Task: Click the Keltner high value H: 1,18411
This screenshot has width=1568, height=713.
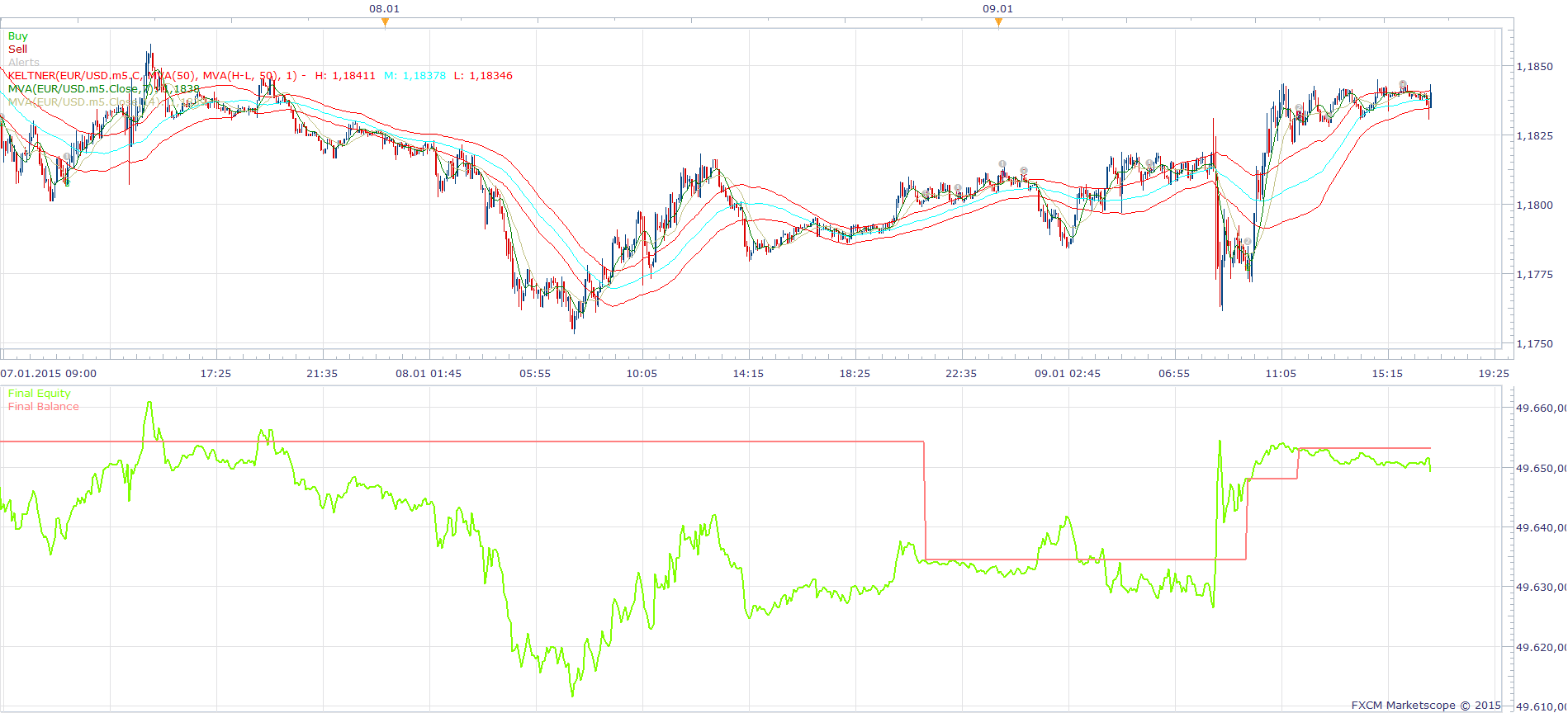Action: [345, 75]
